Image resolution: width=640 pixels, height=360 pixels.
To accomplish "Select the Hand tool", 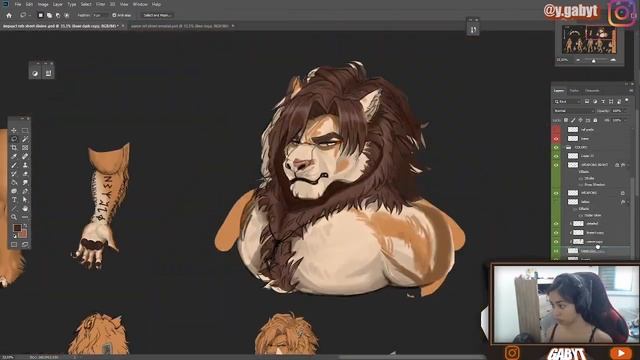I will click(25, 209).
